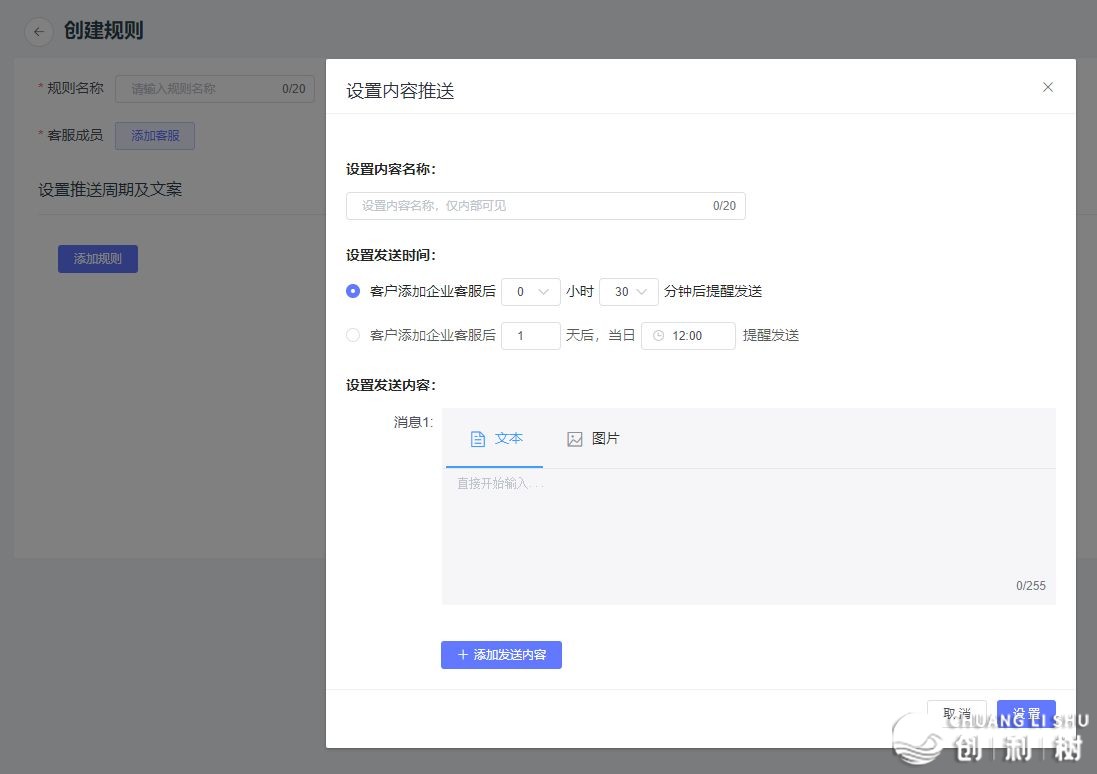Focus the 规则名称 input field

(215, 89)
